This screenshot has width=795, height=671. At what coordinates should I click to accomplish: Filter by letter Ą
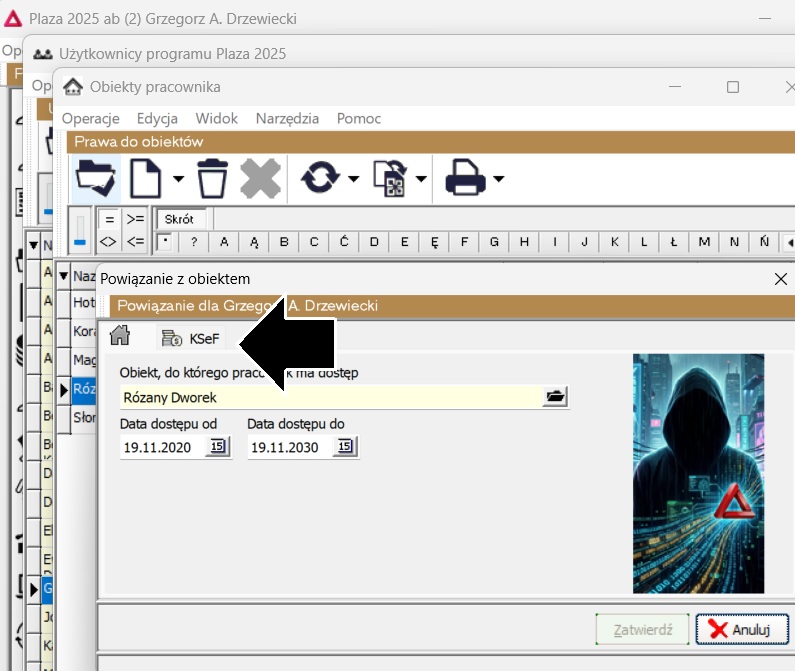pyautogui.click(x=254, y=242)
